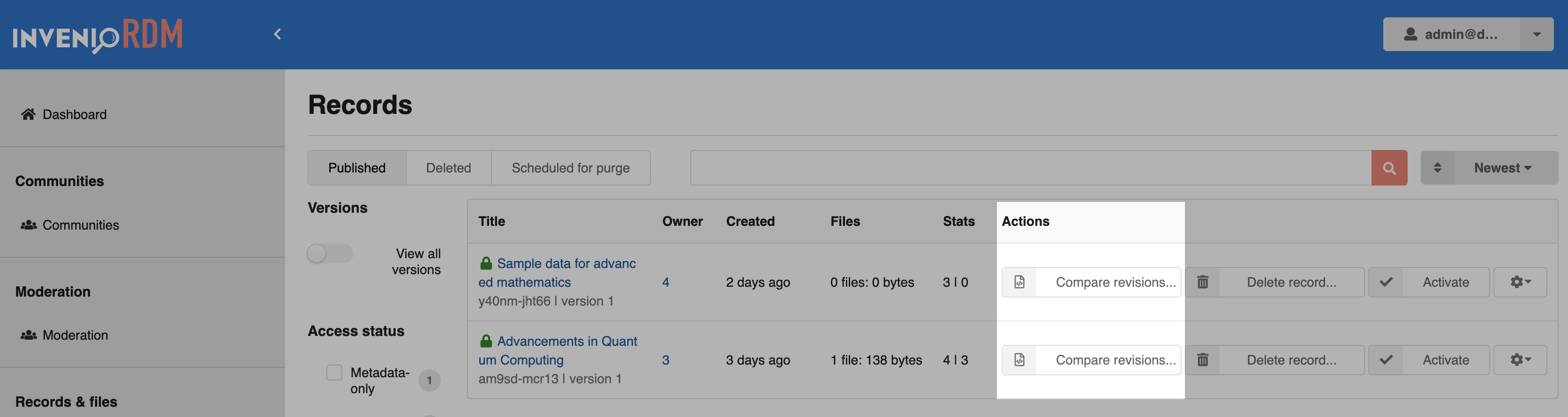Switch to the Scheduled for purge tab
The width and height of the screenshot is (1568, 417).
pos(570,168)
